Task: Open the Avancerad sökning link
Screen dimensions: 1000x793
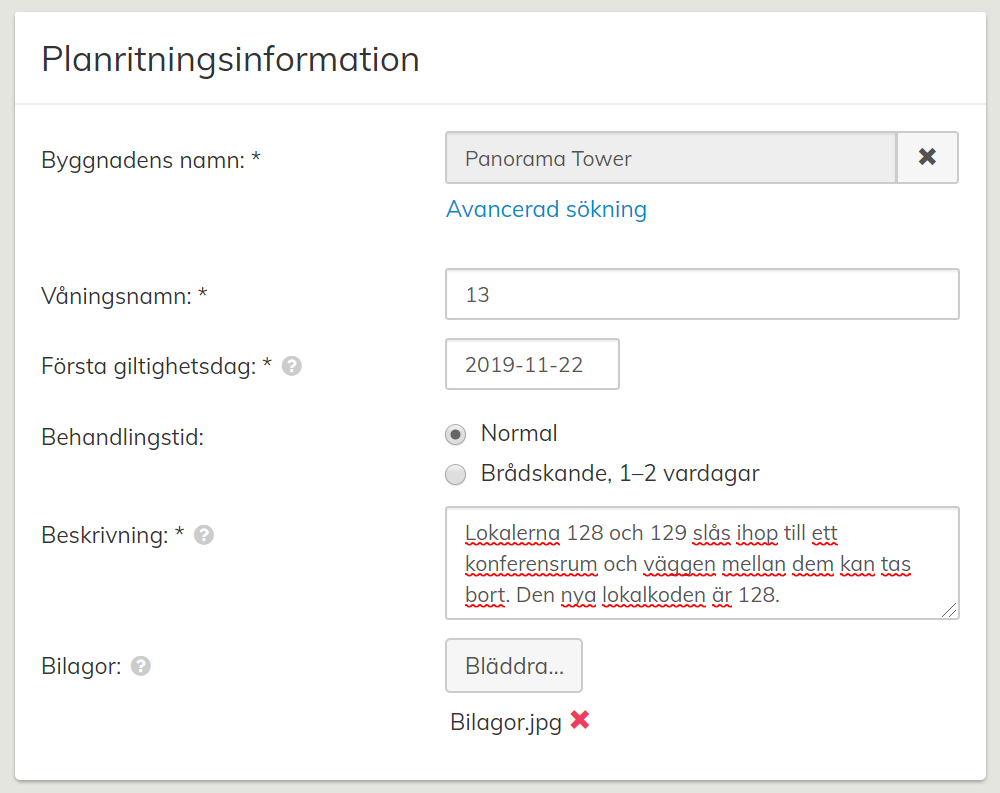Action: click(546, 209)
